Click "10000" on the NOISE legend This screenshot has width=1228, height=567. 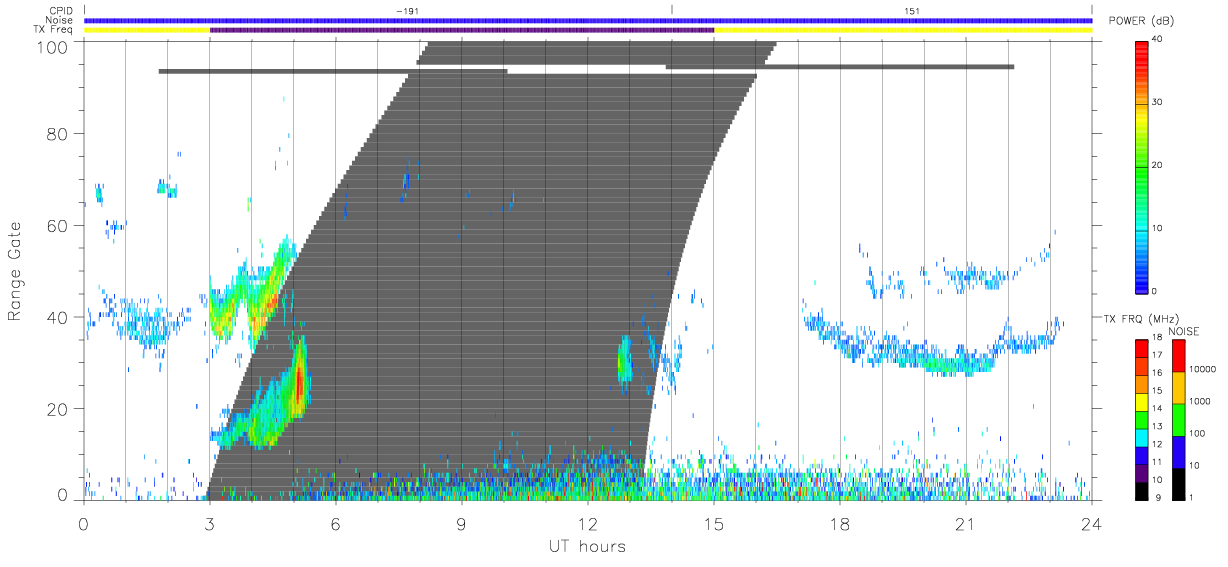coord(1203,369)
